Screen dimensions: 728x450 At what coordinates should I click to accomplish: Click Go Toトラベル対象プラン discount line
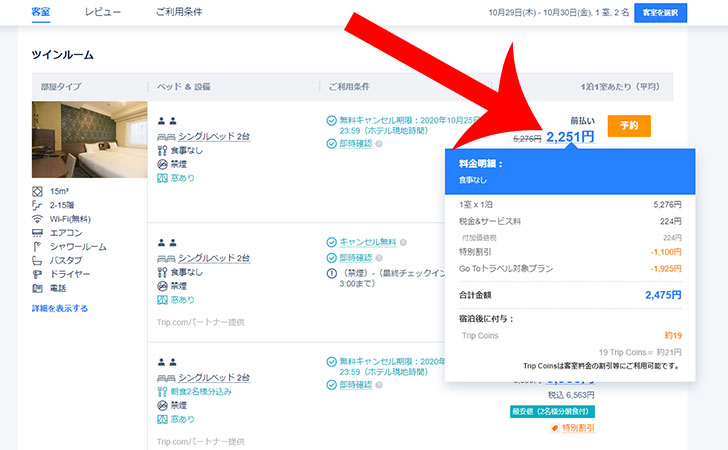pyautogui.click(x=570, y=269)
